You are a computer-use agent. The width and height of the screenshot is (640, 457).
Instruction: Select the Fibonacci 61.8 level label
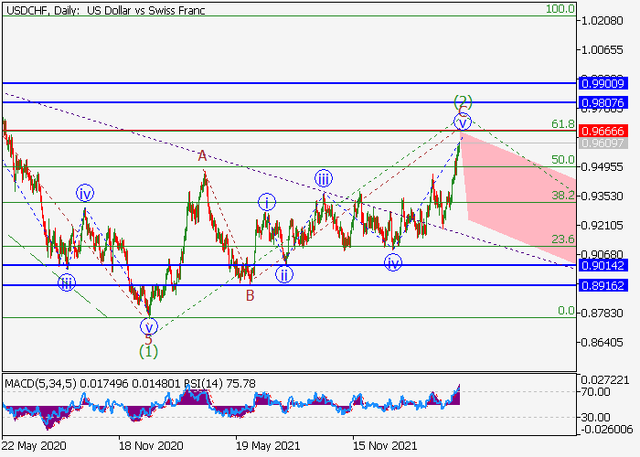pyautogui.click(x=563, y=124)
